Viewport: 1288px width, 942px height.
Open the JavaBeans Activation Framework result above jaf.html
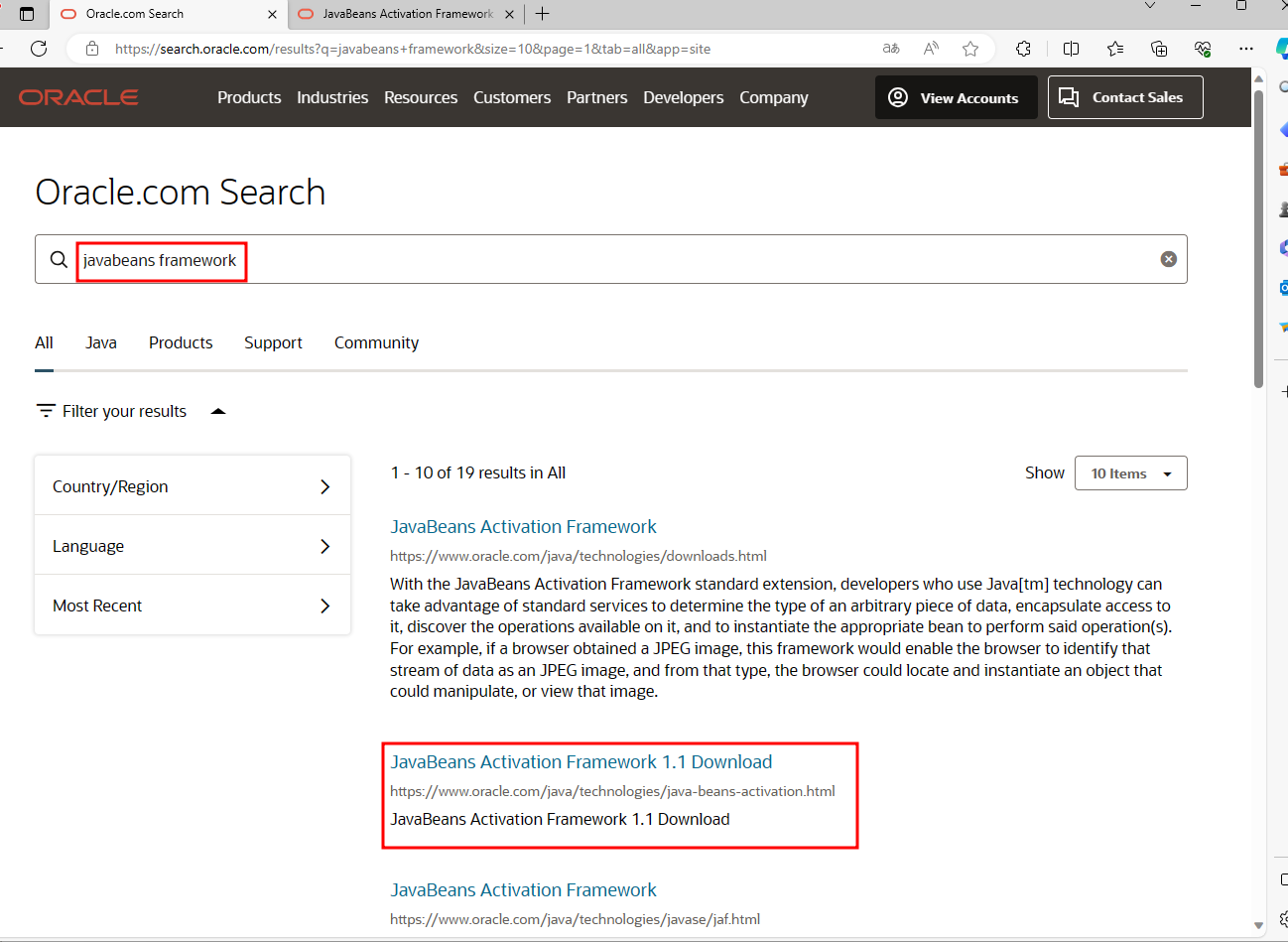coord(523,890)
